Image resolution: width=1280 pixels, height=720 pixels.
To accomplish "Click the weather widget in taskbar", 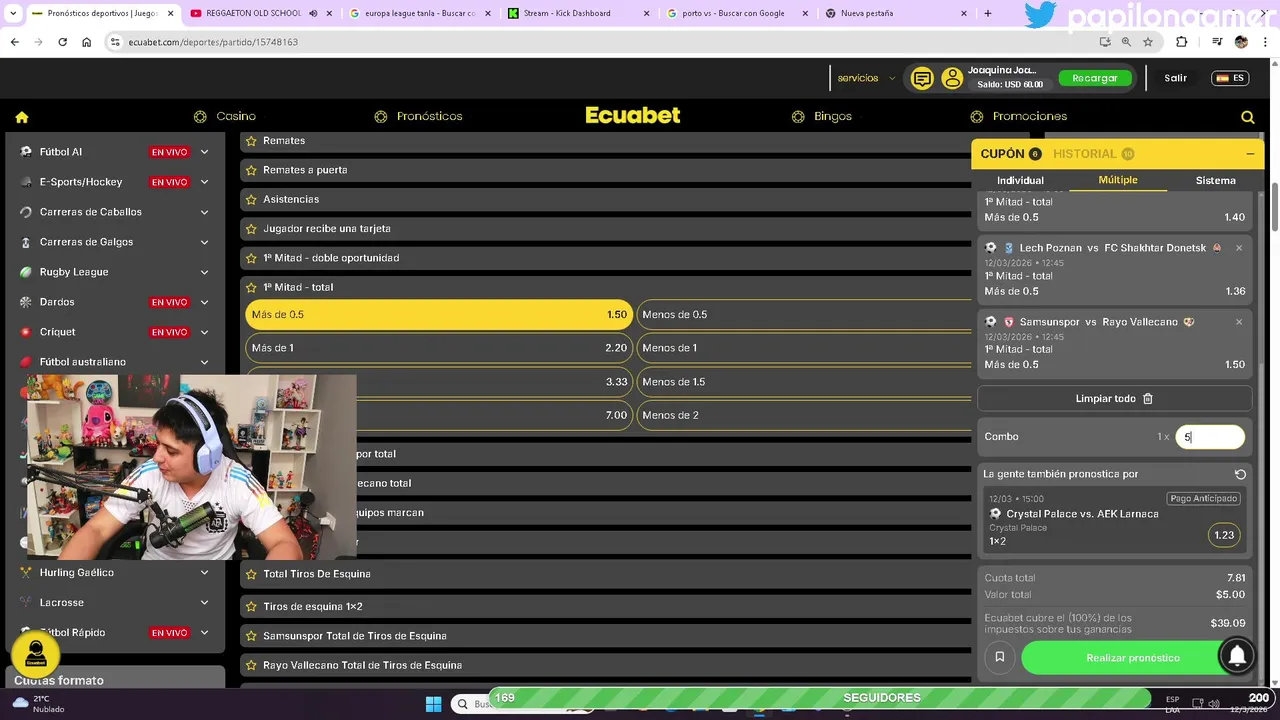I will point(40,704).
